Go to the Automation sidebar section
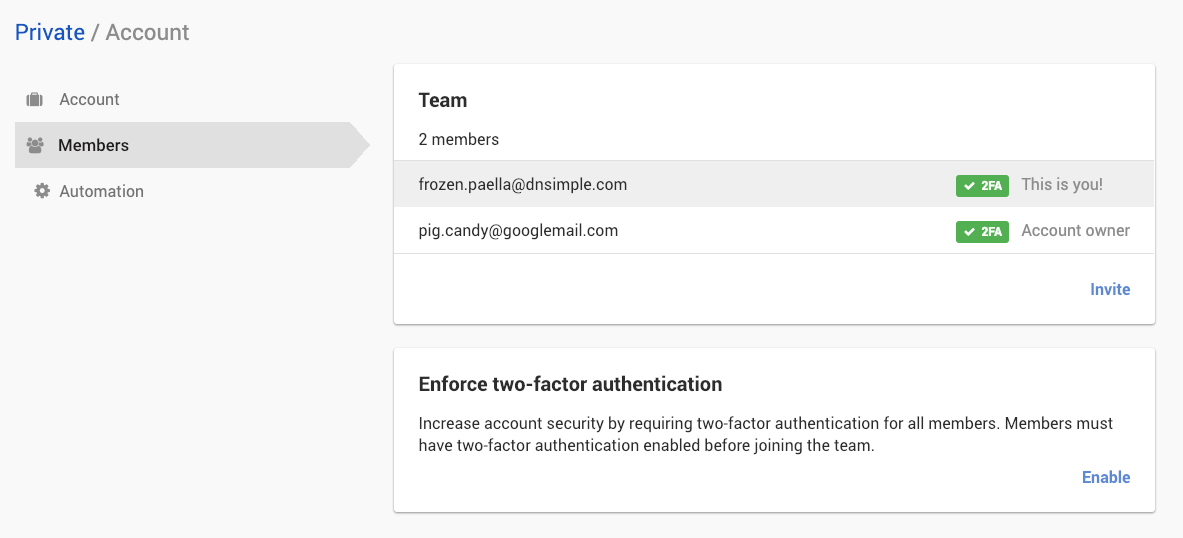 101,191
